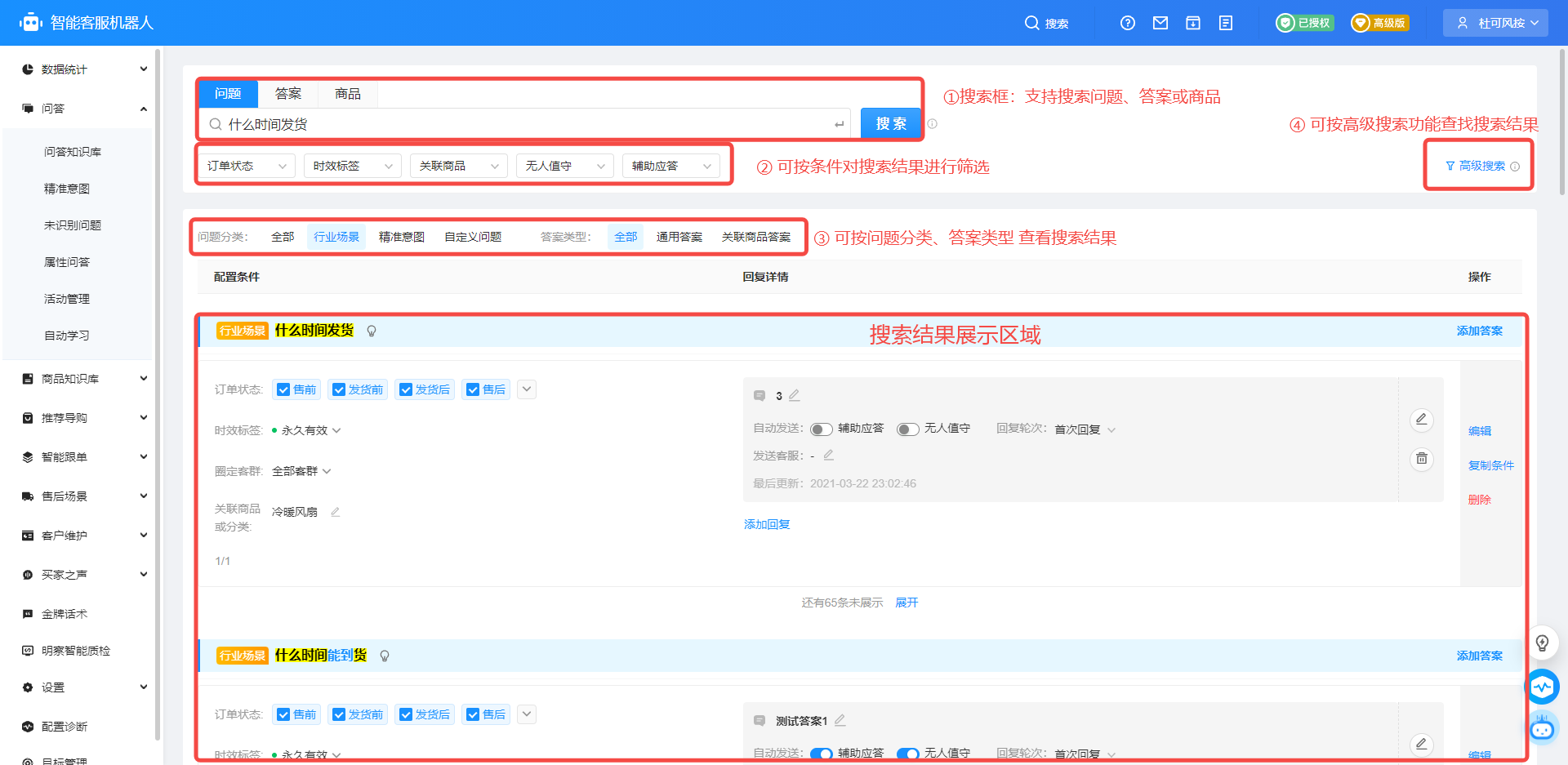
Task: Select the 问题 search tab
Action: pyautogui.click(x=228, y=94)
